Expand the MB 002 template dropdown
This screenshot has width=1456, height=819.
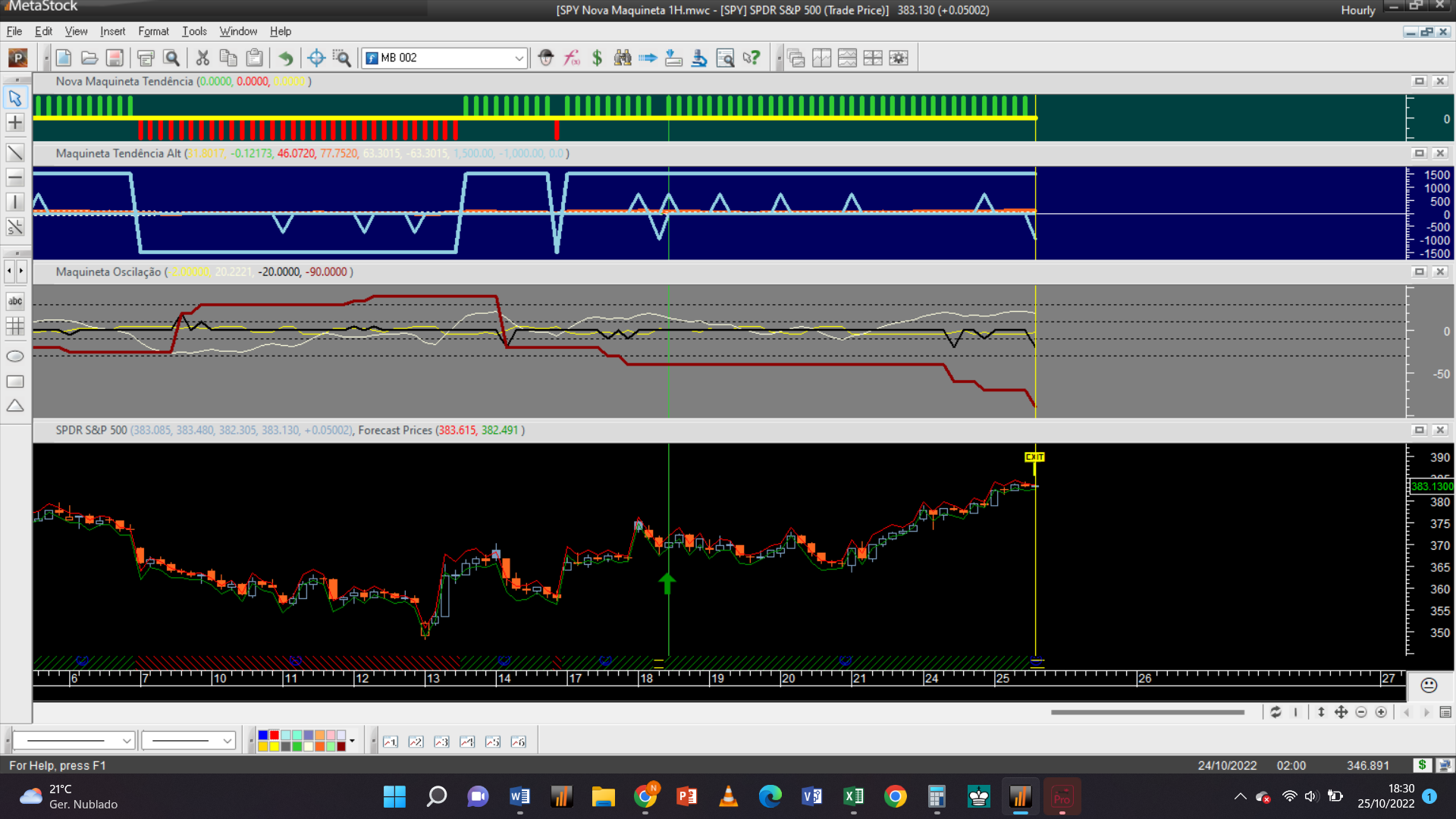point(519,58)
